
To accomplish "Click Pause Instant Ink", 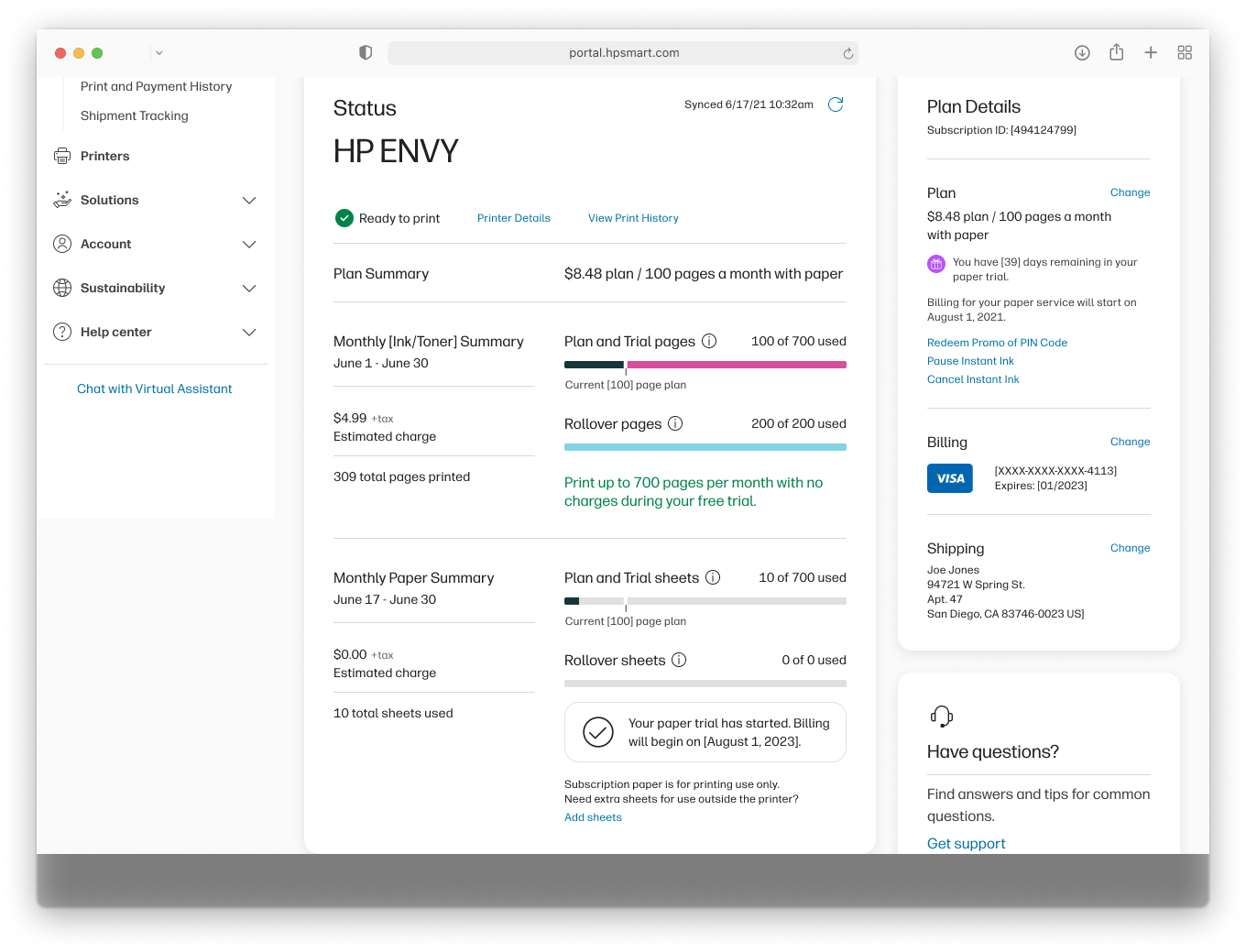I will tap(970, 361).
